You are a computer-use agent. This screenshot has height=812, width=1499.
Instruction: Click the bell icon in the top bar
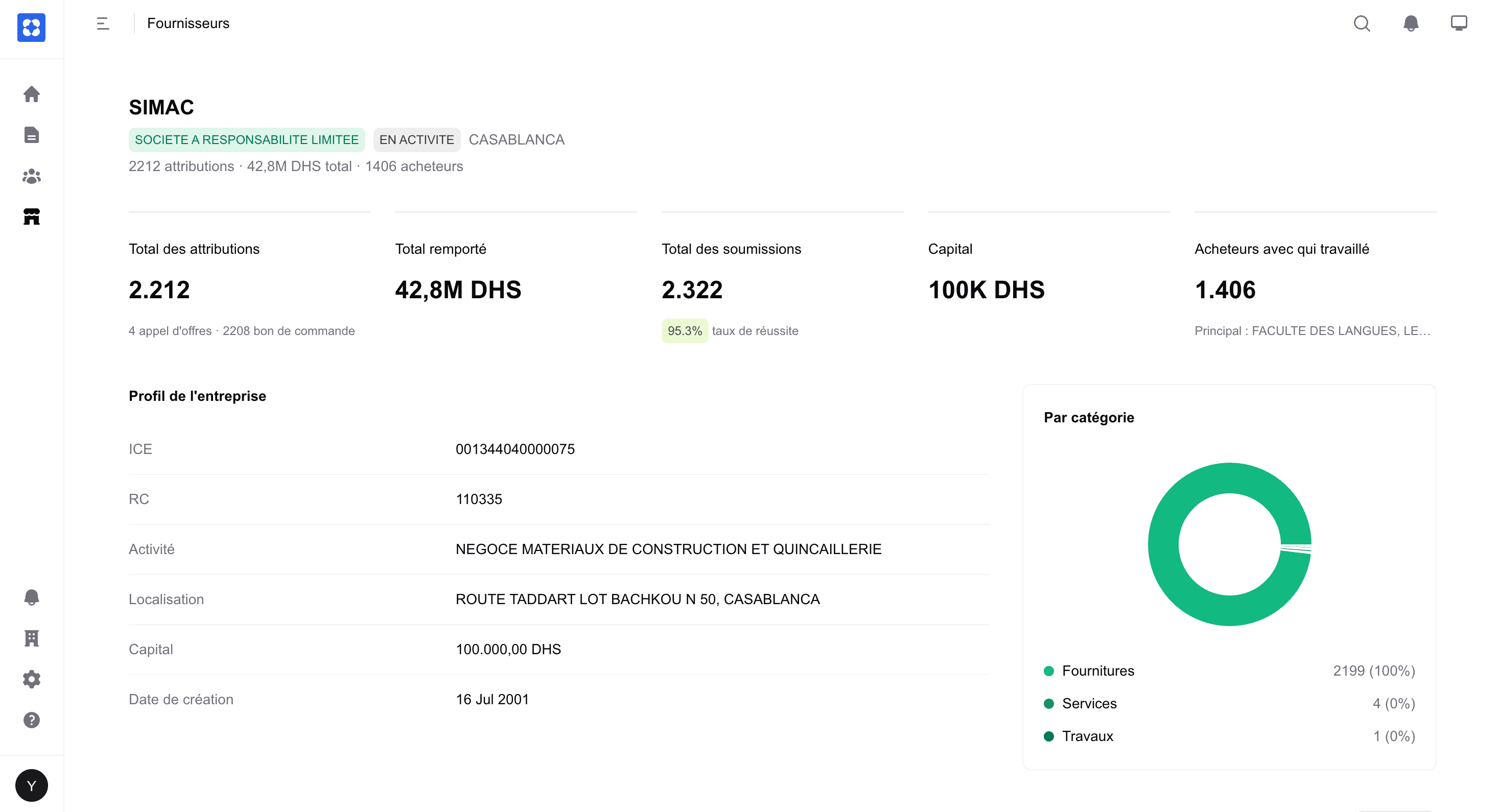click(x=1411, y=23)
